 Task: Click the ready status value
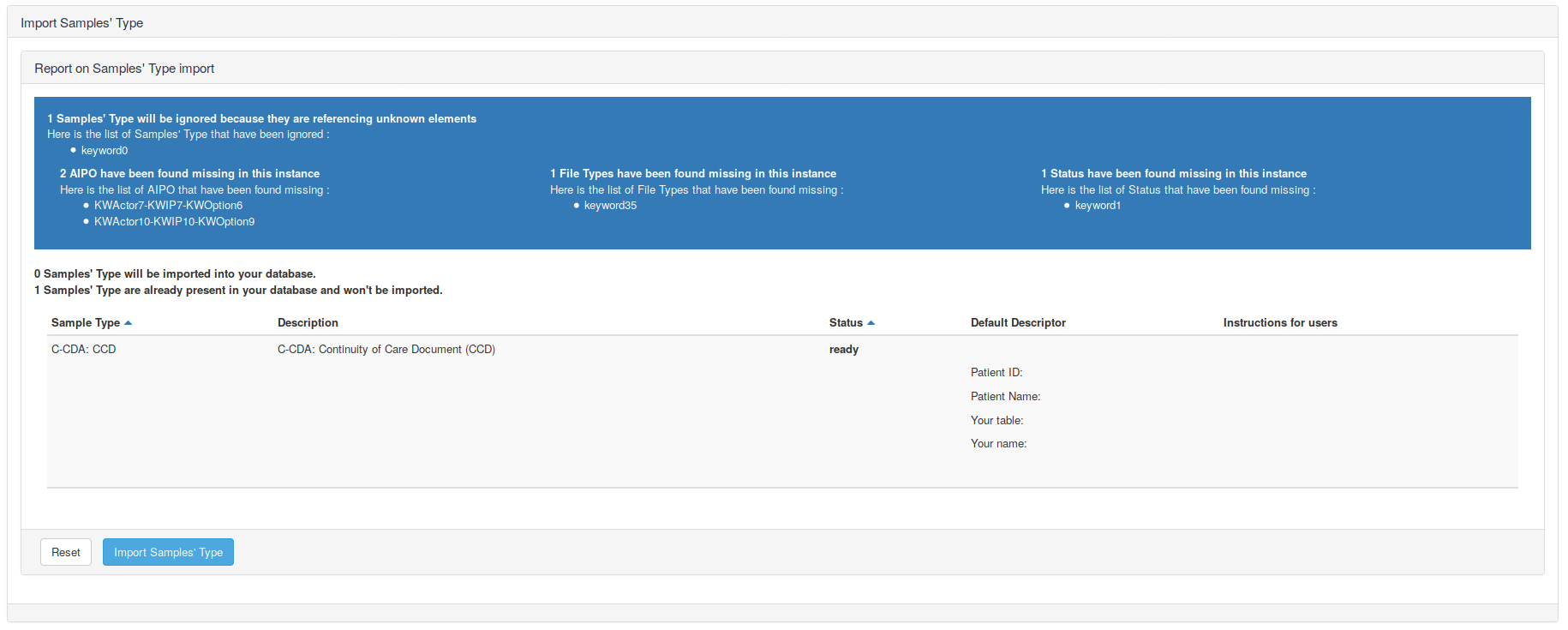[843, 350]
